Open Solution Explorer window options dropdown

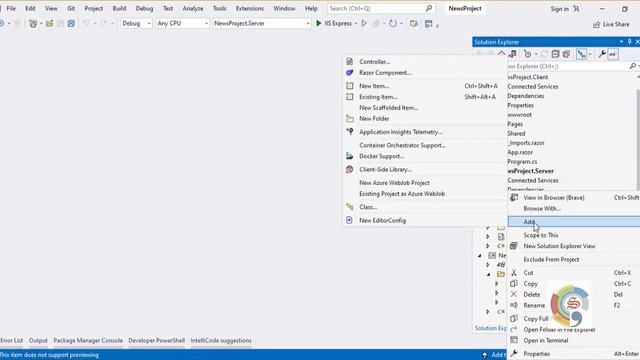pyautogui.click(x=621, y=42)
